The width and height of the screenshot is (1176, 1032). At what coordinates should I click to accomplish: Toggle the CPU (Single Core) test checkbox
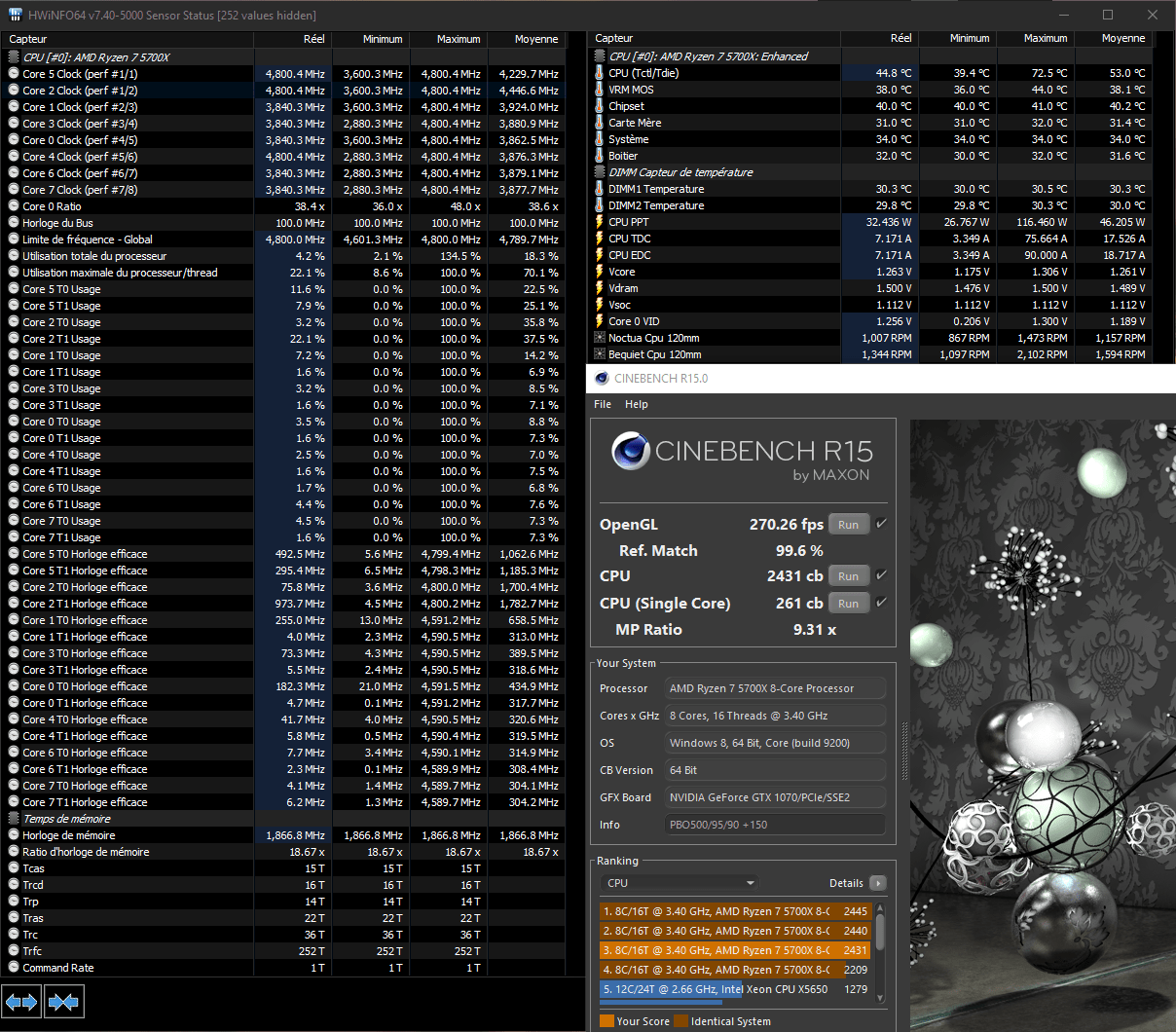[881, 603]
